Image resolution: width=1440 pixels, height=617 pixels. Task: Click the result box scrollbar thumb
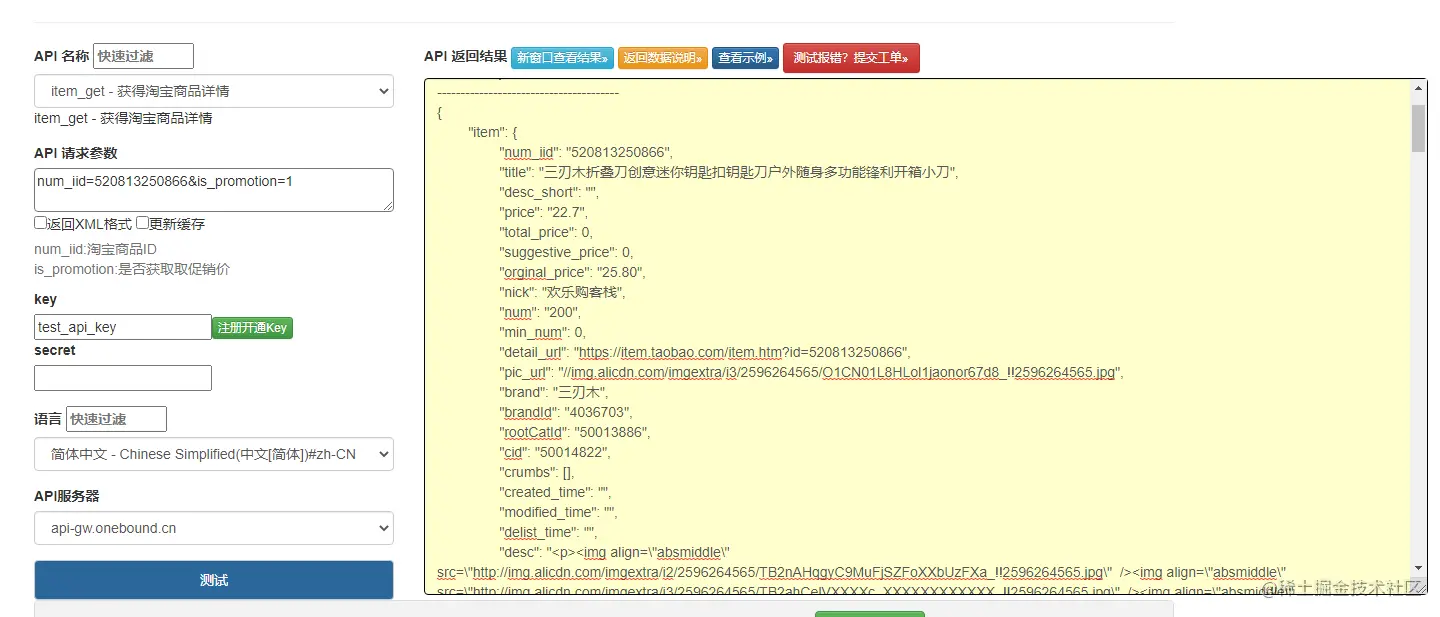point(1419,127)
